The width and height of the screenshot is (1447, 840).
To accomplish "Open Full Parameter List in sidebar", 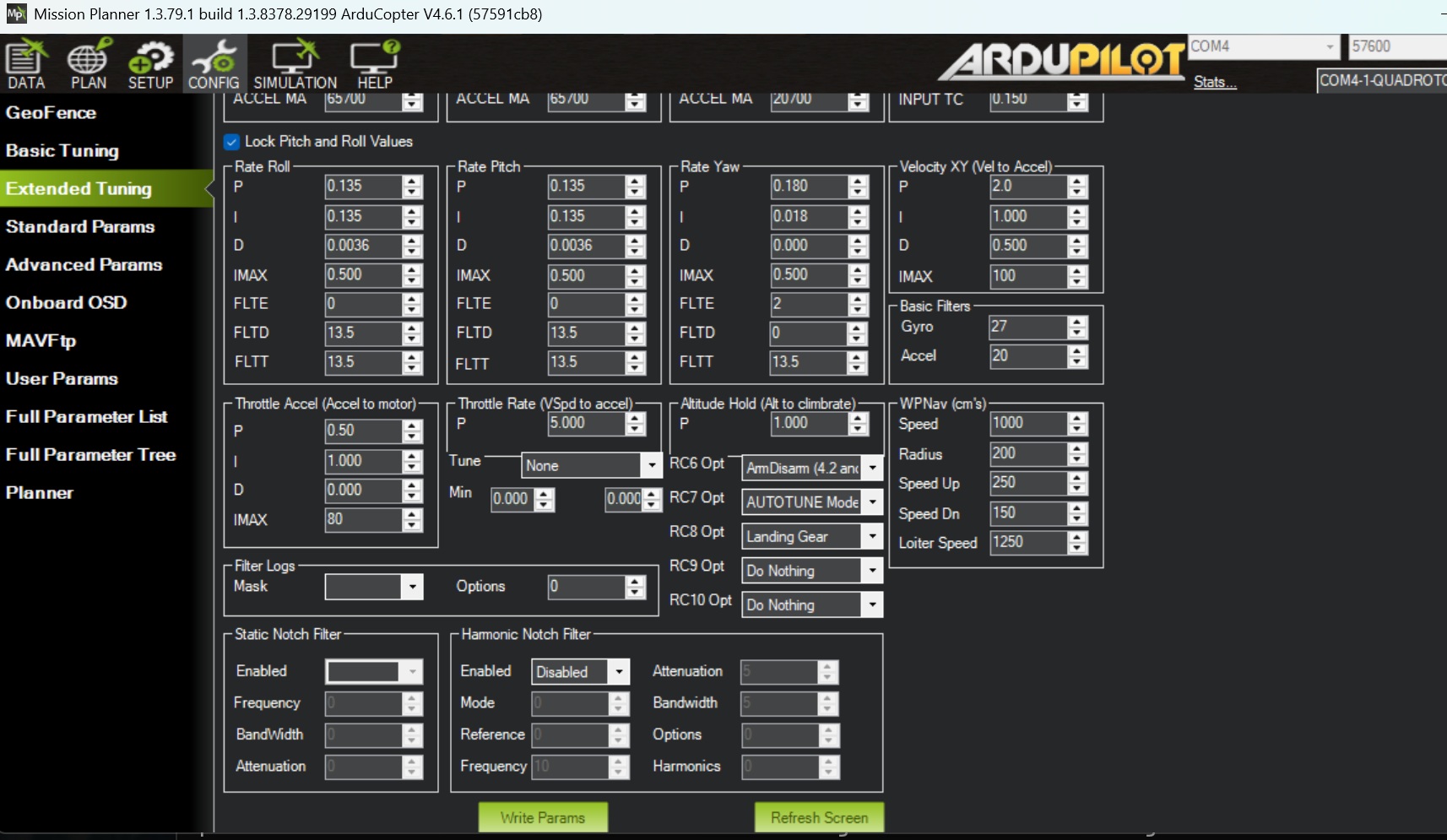I will (86, 416).
